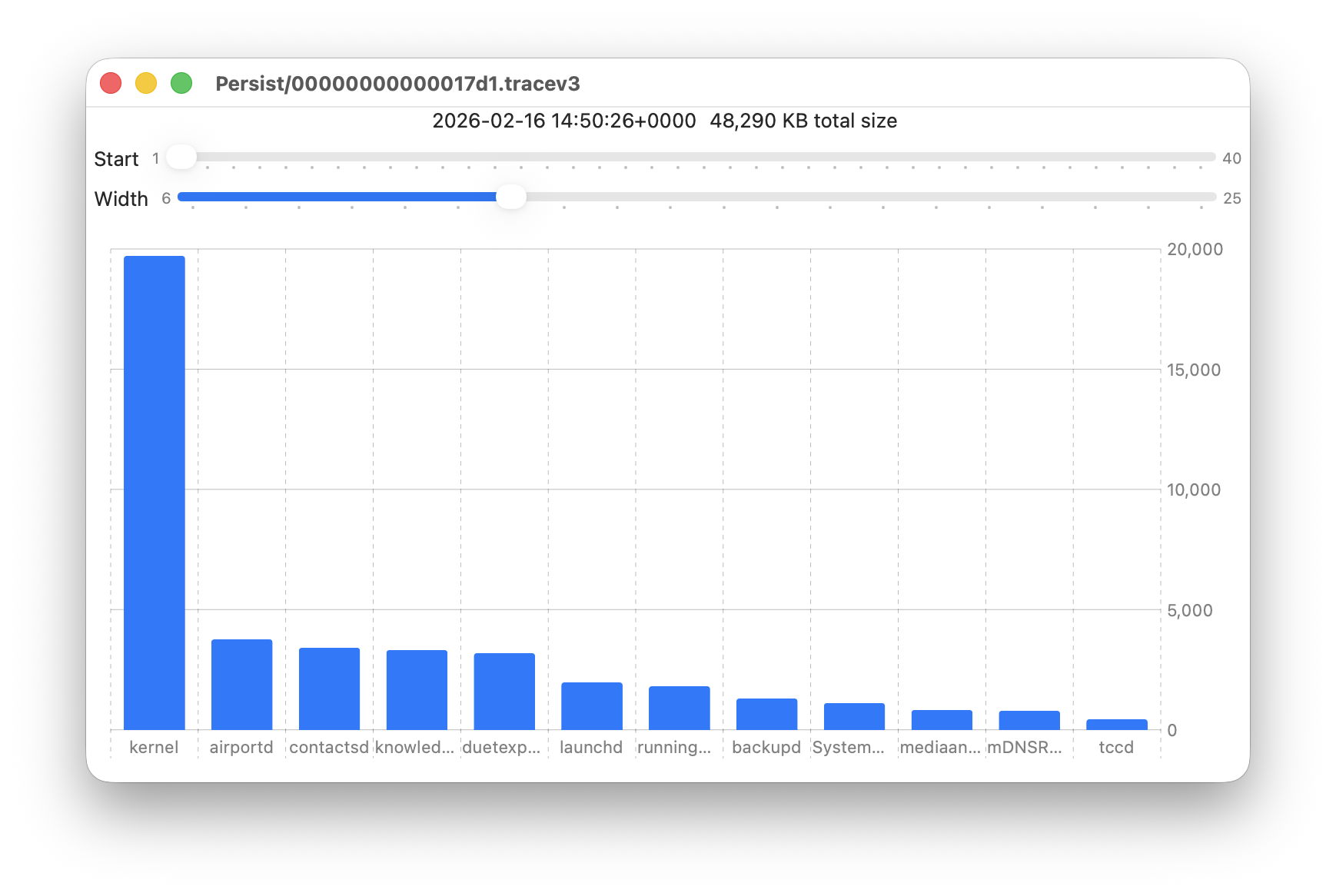
Task: Click the knowled... bar in chart
Action: (x=417, y=689)
